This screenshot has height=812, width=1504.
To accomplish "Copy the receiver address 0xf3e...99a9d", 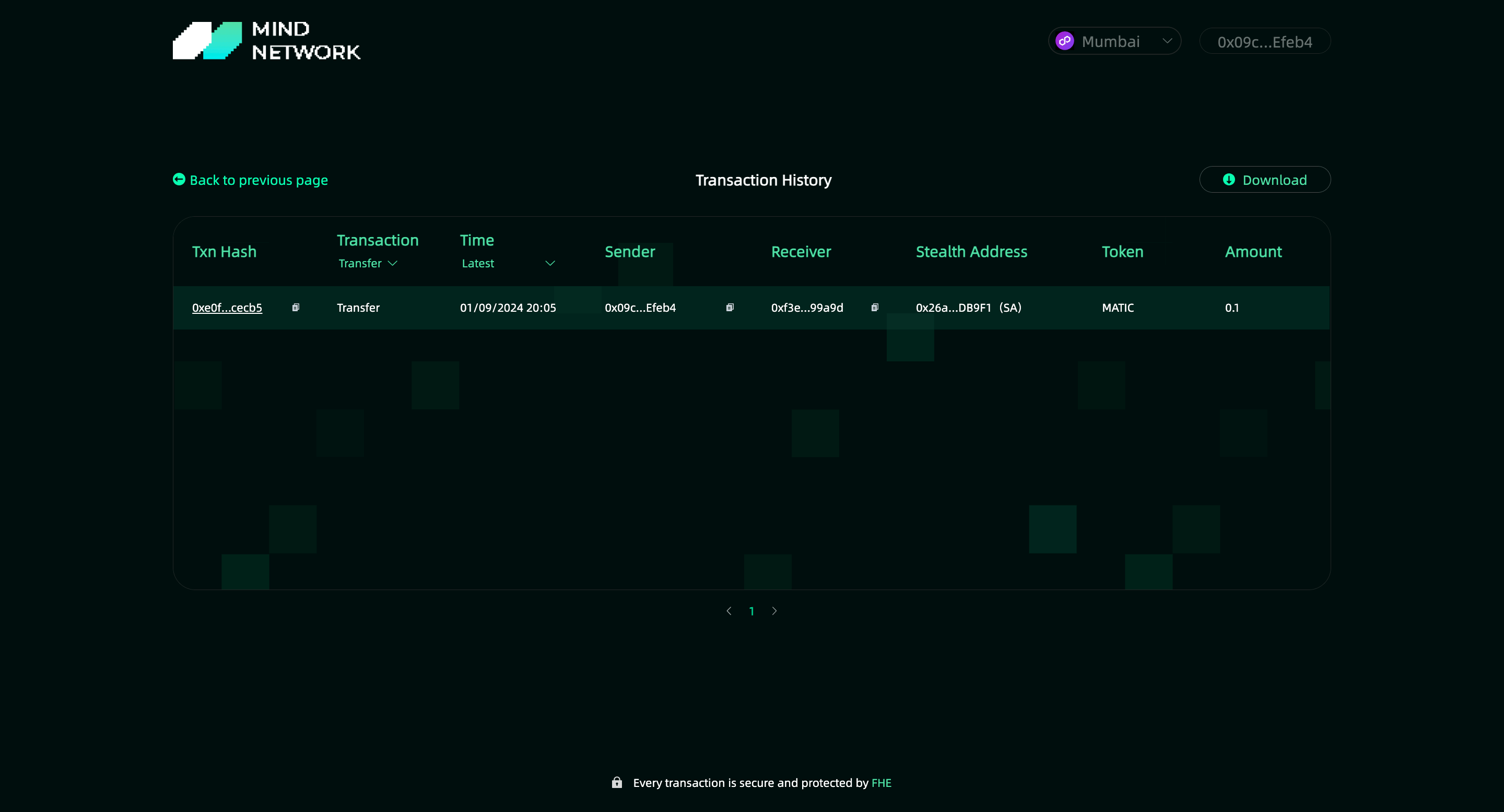I will pos(874,308).
